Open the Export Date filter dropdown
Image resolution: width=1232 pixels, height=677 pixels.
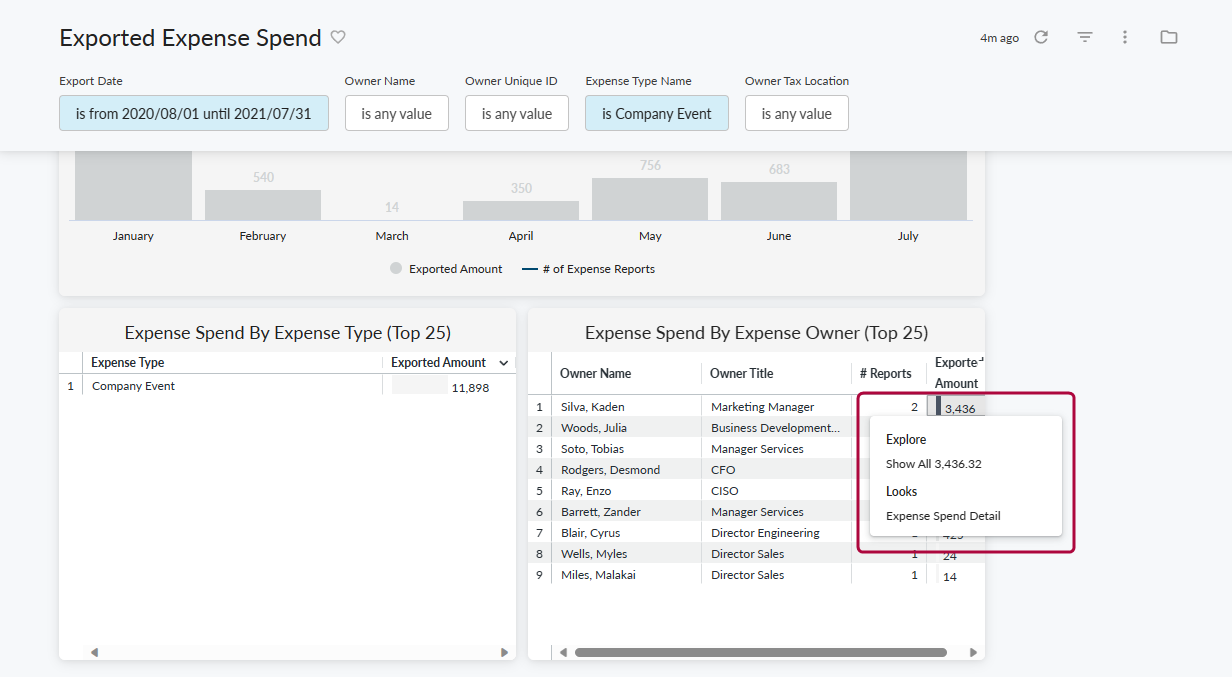194,114
